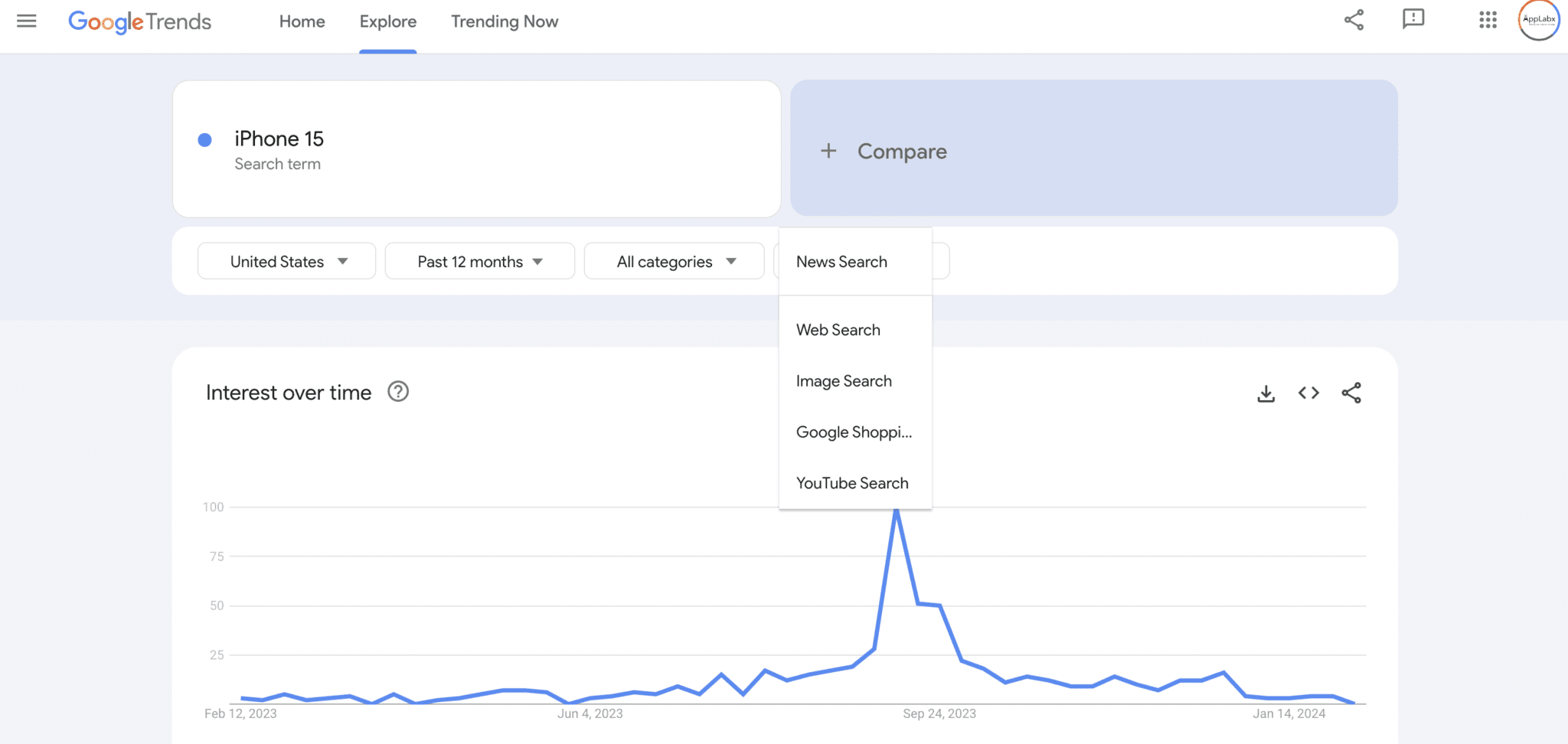Open the Past 12 months time range dropdown
Viewport: 1568px width, 744px height.
point(479,261)
